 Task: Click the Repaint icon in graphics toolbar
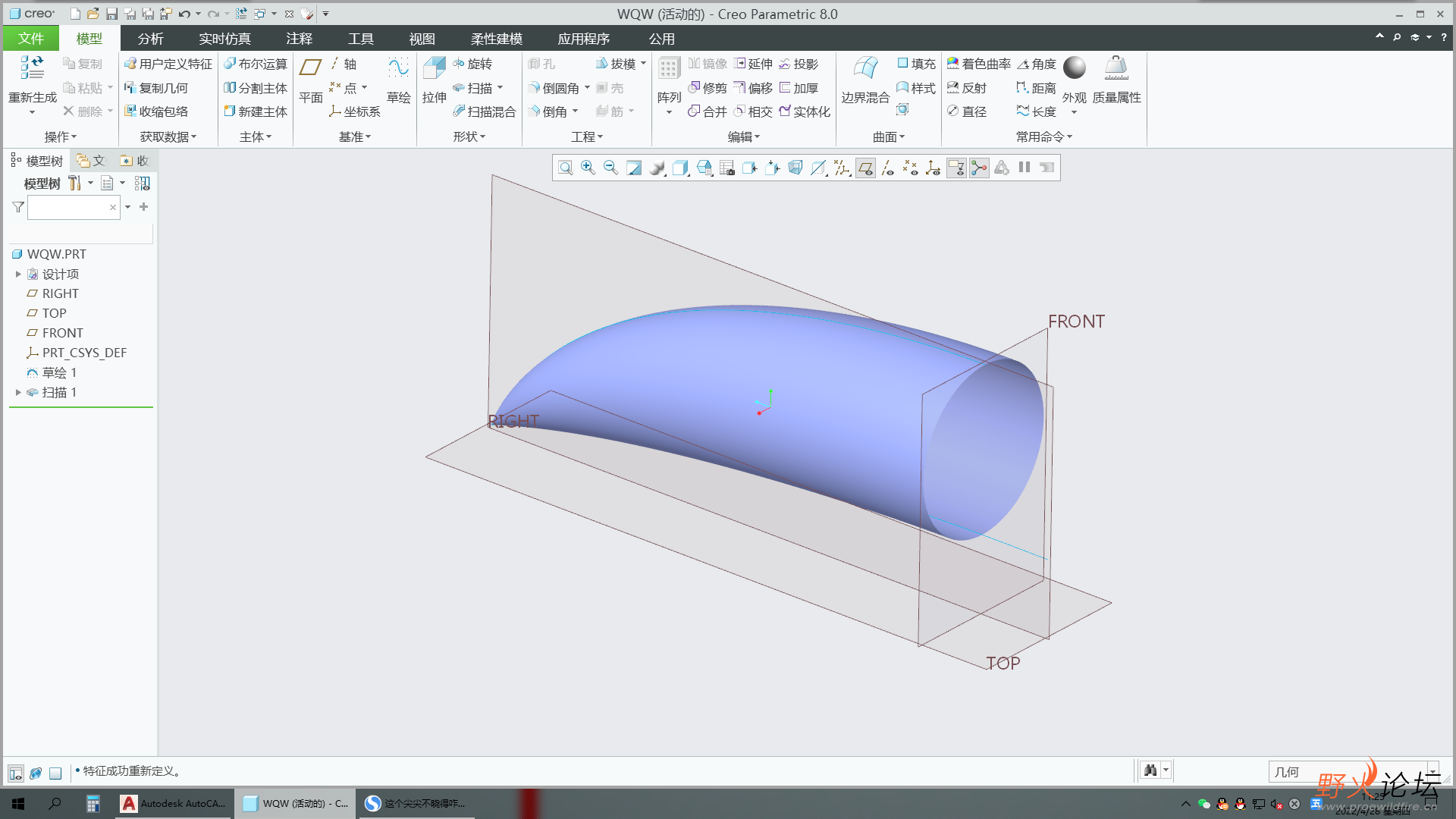click(x=634, y=168)
